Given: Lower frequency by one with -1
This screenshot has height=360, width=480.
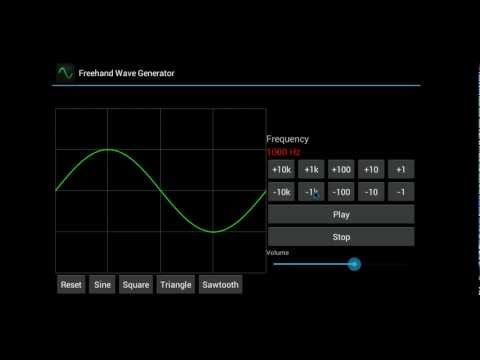Looking at the screenshot, I should 401,192.
